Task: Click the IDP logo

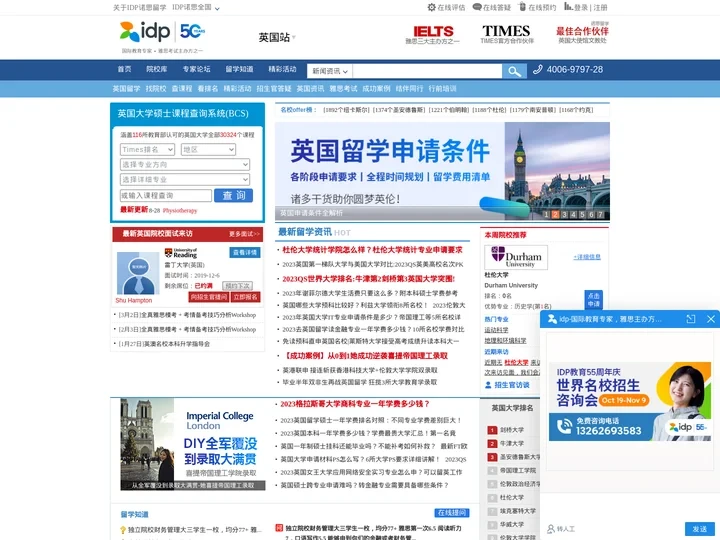Action: [x=145, y=31]
